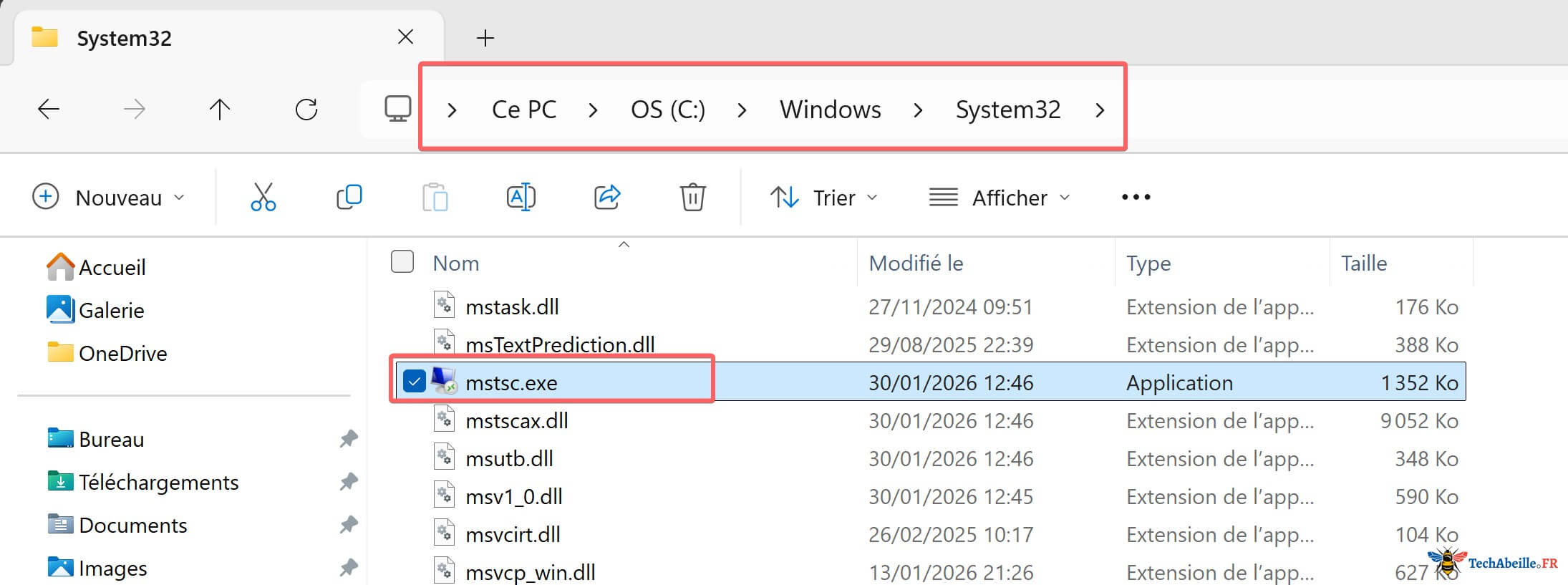Open Accueil in the sidebar
This screenshot has height=585, width=1568.
(96, 267)
